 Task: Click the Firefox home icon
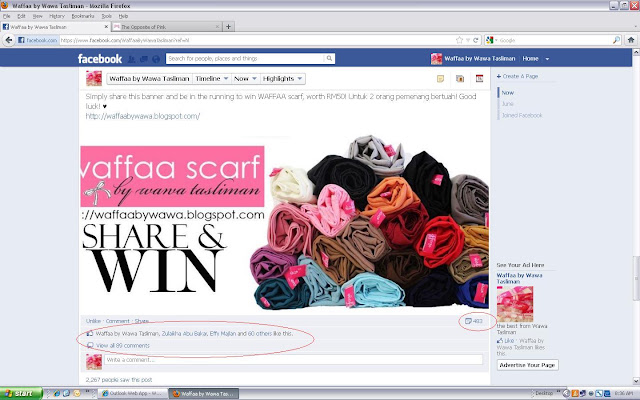(631, 40)
